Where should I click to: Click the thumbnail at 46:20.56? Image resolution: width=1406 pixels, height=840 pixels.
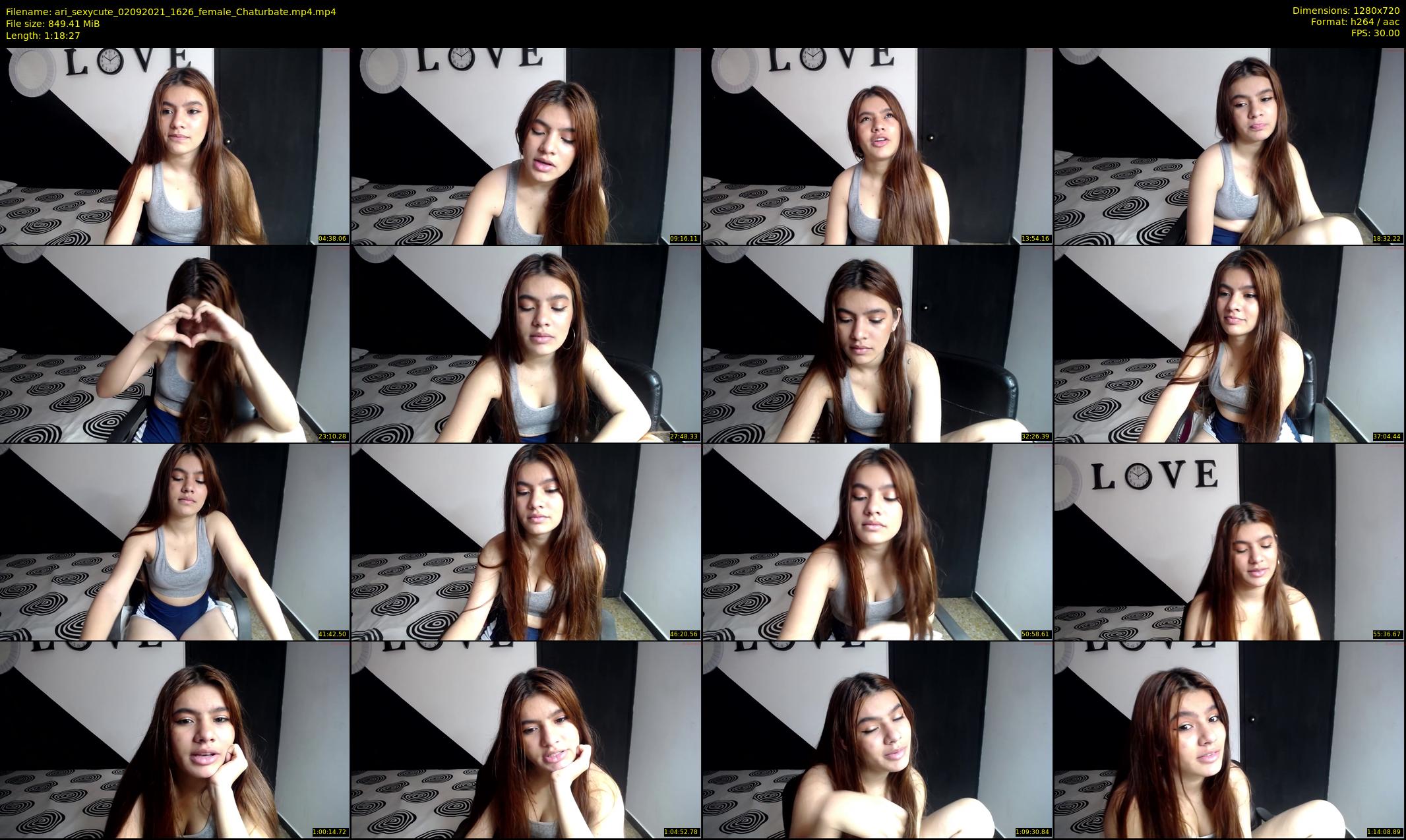tap(526, 542)
